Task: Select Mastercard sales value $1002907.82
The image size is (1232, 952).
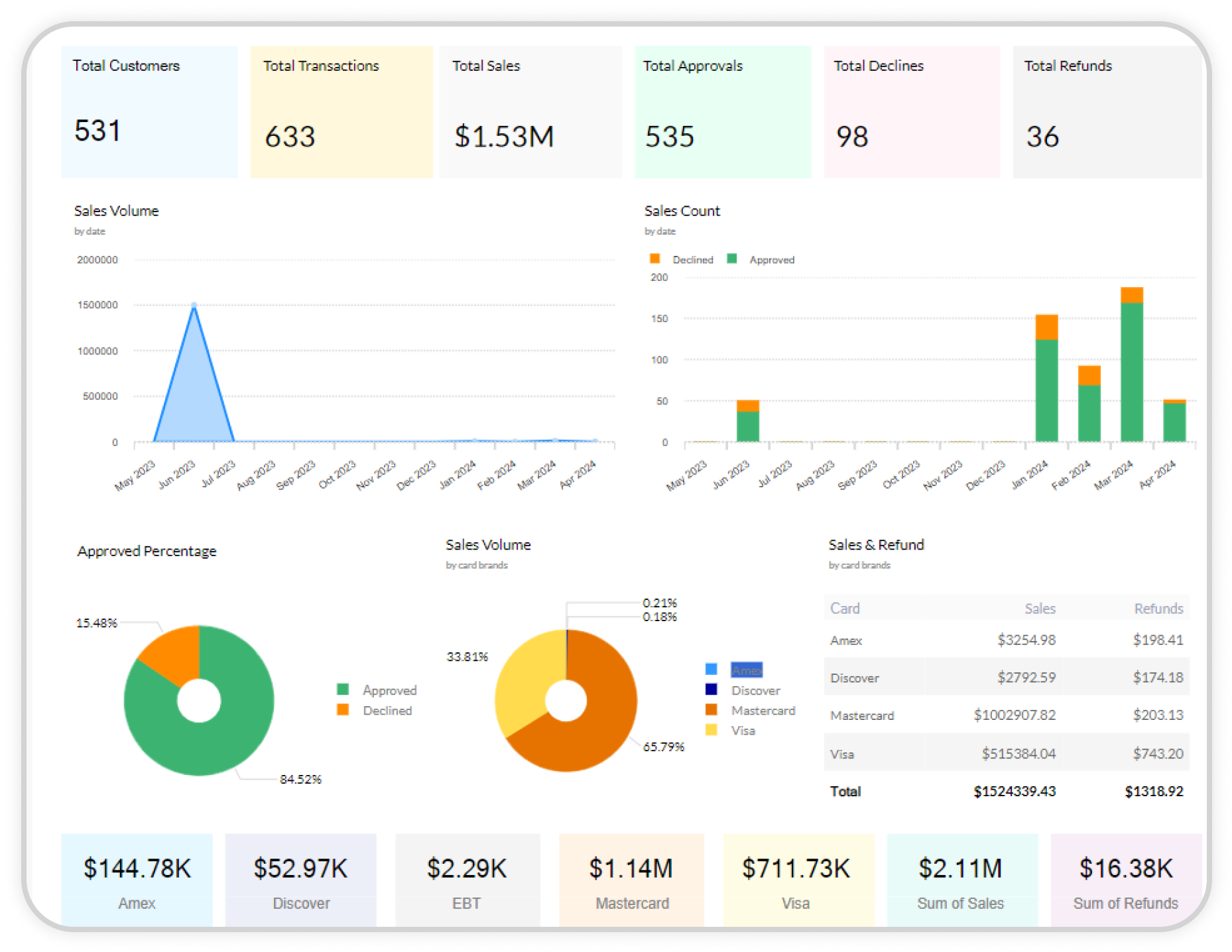Action: click(1015, 715)
